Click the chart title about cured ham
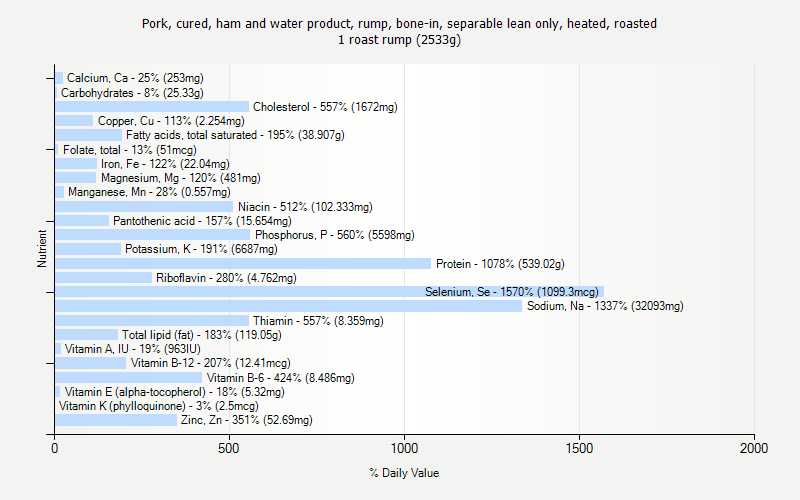The image size is (800, 500). 399,24
